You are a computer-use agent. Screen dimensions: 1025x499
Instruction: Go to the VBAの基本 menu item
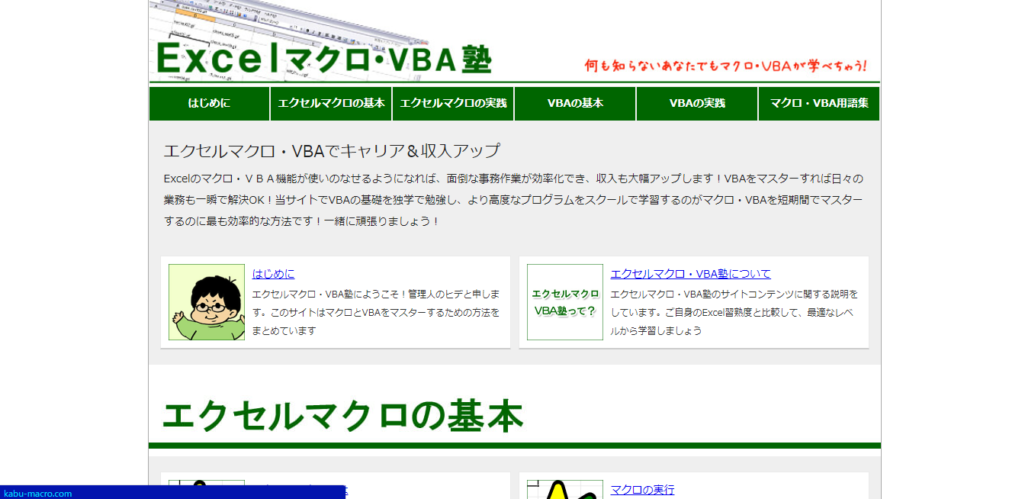[575, 103]
